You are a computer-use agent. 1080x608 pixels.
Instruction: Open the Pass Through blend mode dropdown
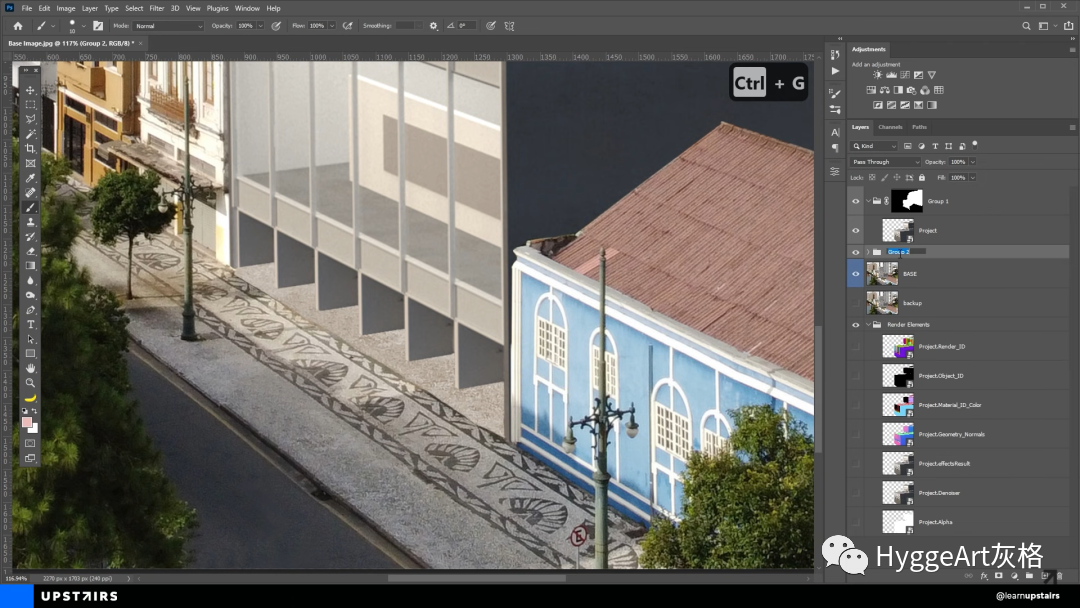[x=885, y=162]
